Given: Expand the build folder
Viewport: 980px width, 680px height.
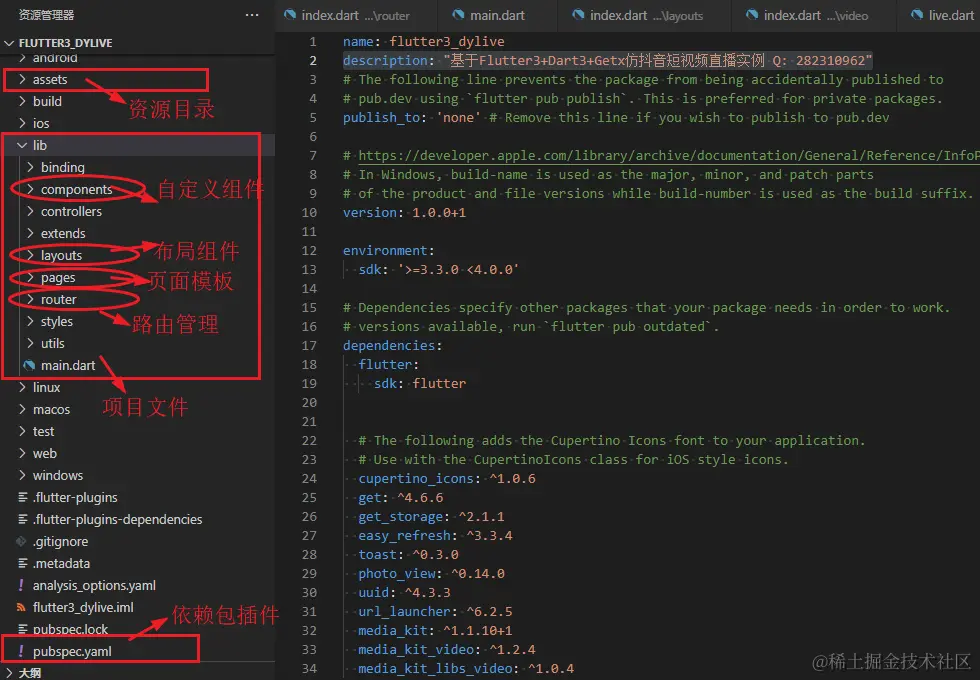Looking at the screenshot, I should click(22, 101).
